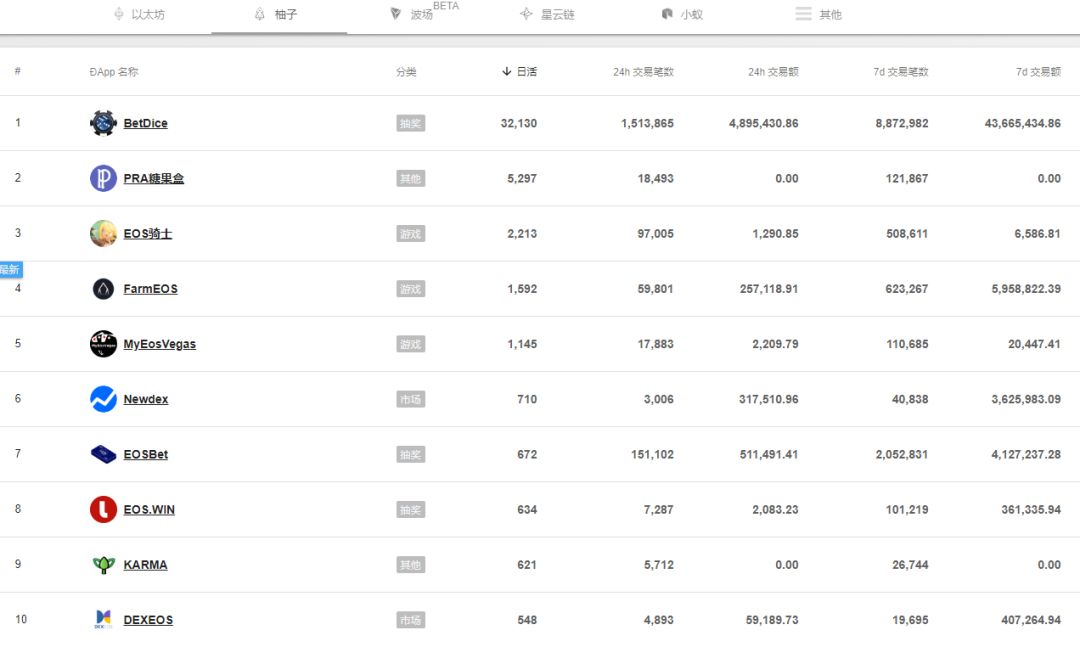Click the EOS.WIN red logo icon
Viewport: 1080px width, 647px height.
103,509
